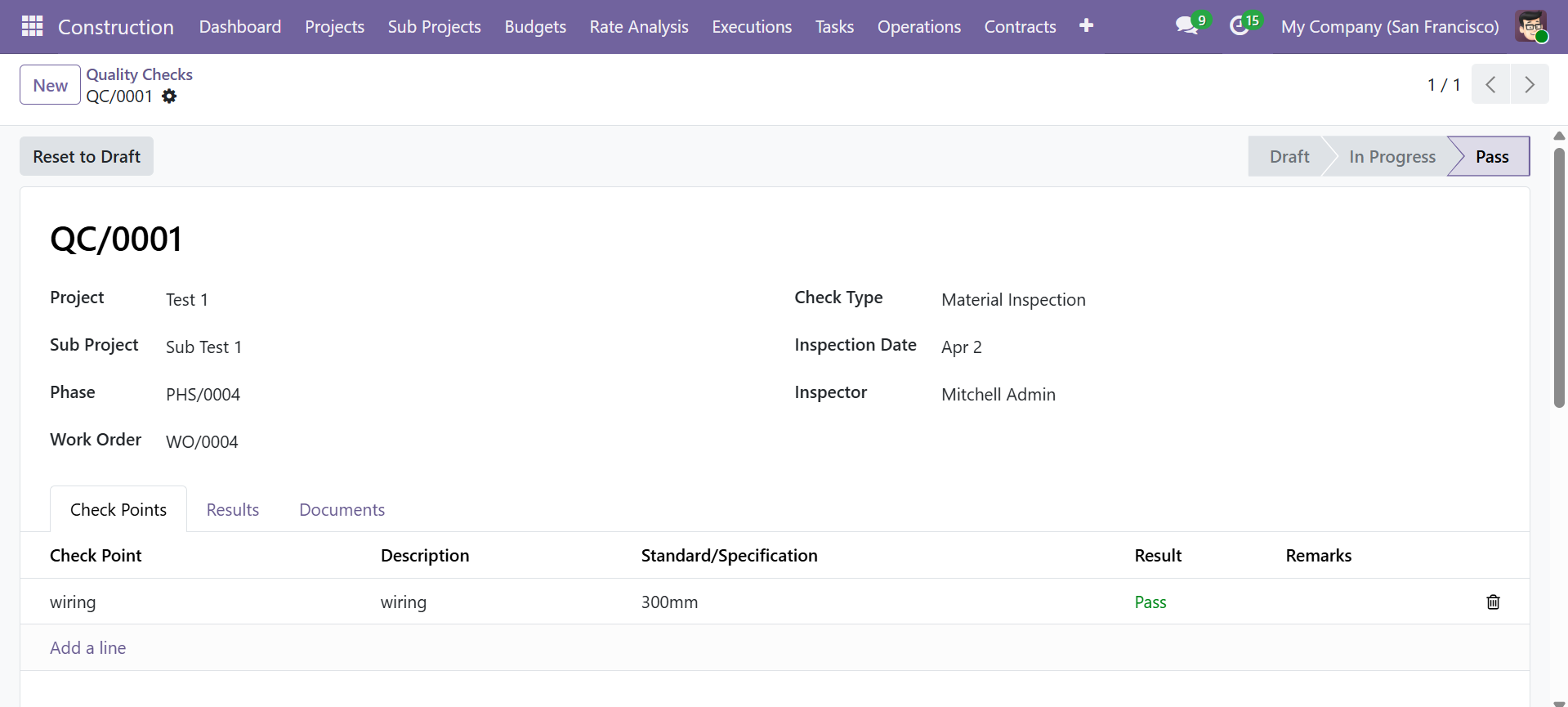The width and height of the screenshot is (1568, 707).
Task: Open the activities clock icon
Action: [x=1240, y=26]
